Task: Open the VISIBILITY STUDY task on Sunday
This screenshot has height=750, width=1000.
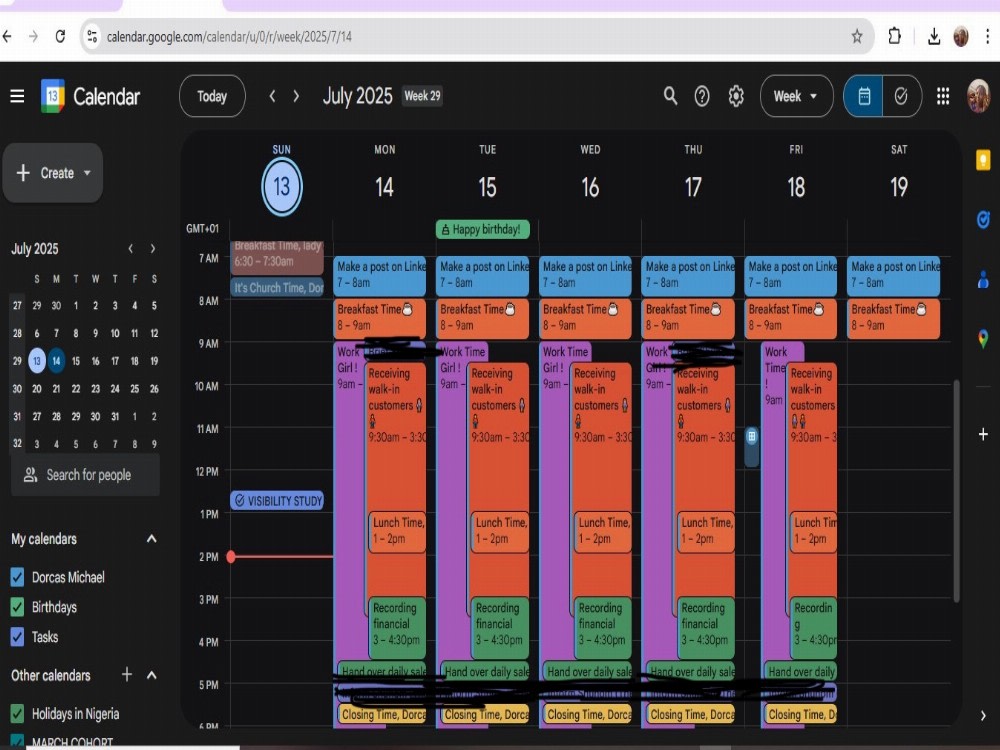Action: (277, 501)
